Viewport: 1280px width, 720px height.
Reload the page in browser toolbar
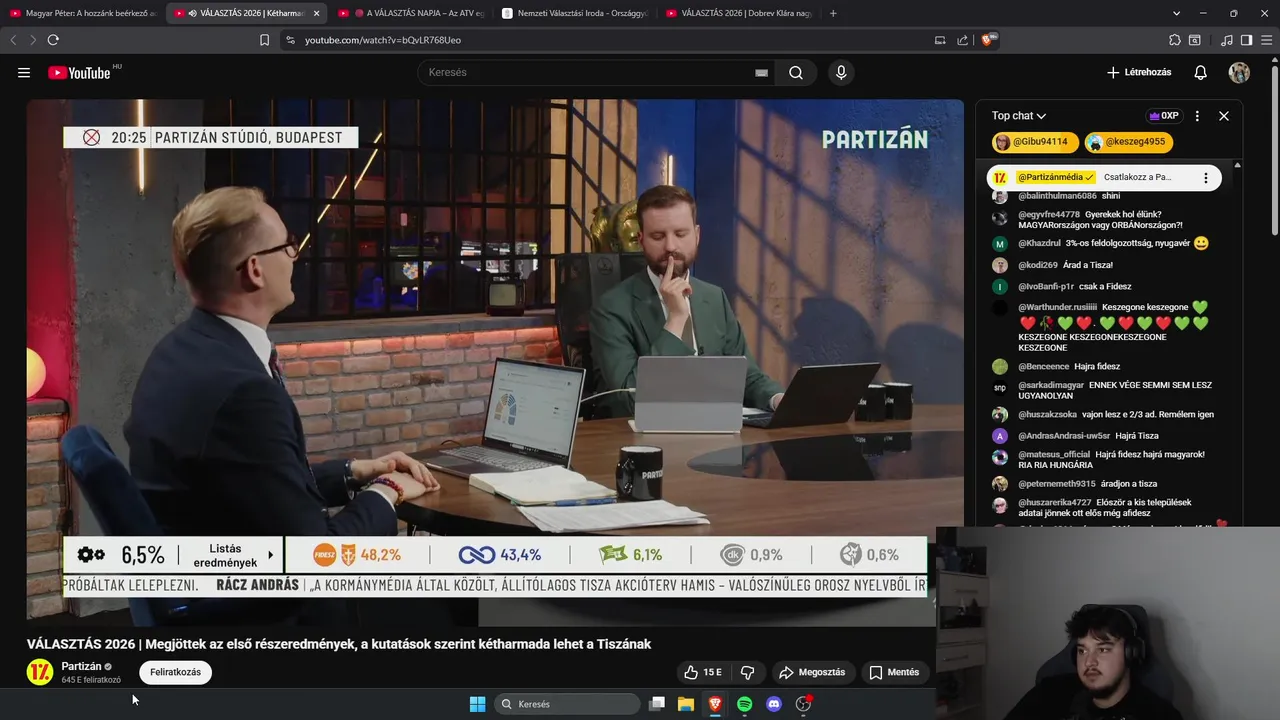53,40
